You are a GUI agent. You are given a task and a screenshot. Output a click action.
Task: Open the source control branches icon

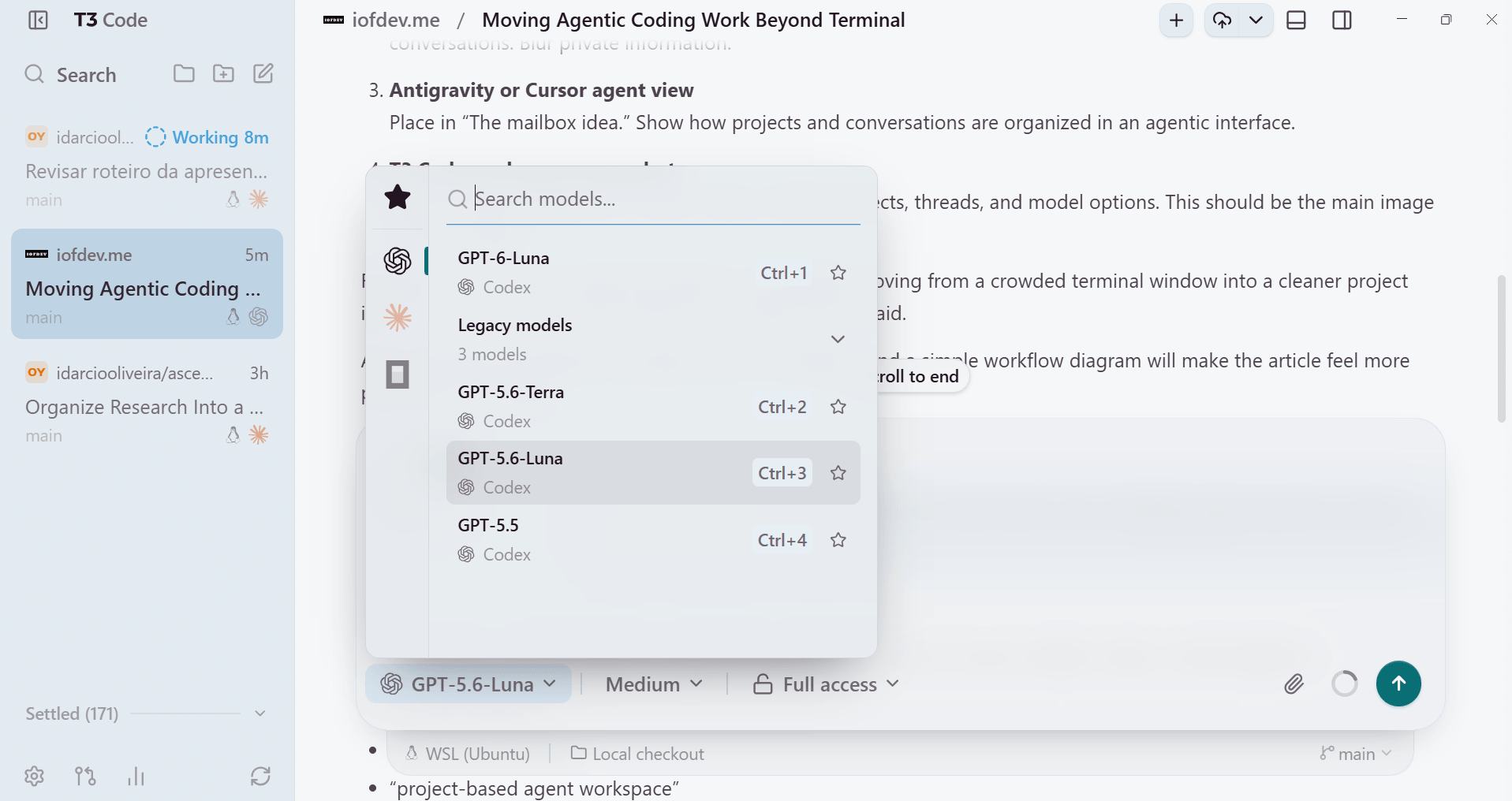click(85, 777)
